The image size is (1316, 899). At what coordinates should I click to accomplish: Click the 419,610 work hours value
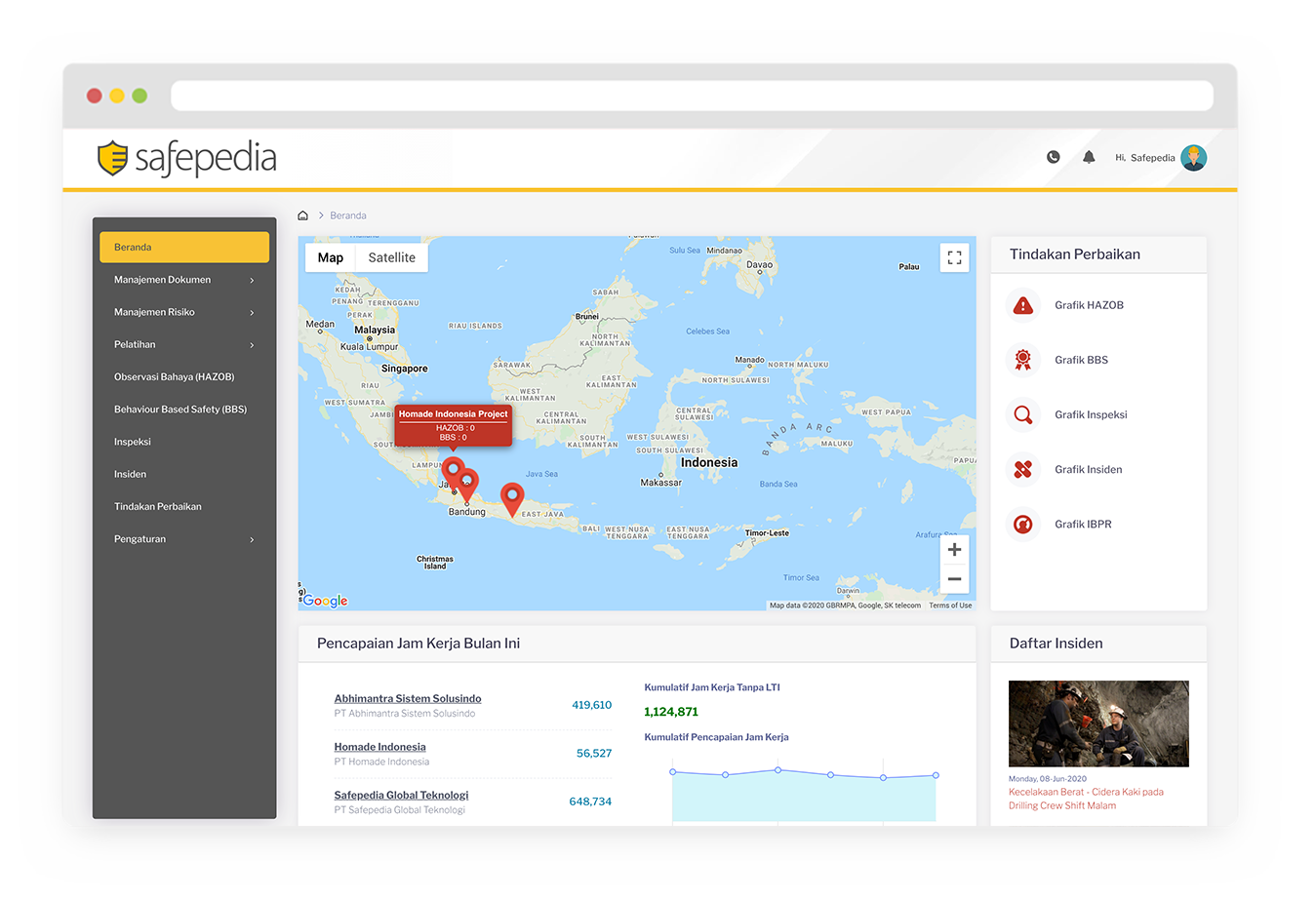click(x=592, y=705)
